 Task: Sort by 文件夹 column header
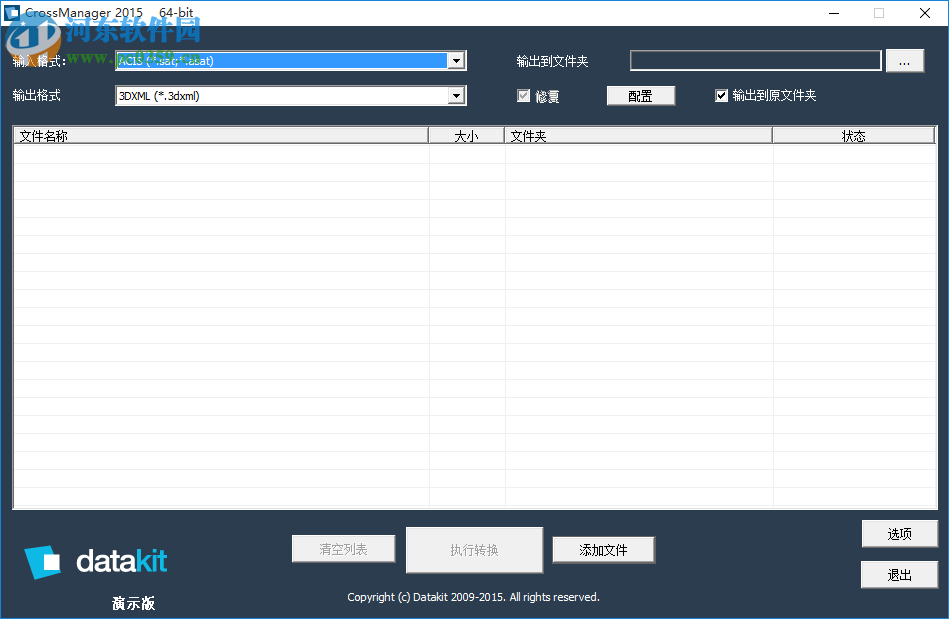coord(639,136)
